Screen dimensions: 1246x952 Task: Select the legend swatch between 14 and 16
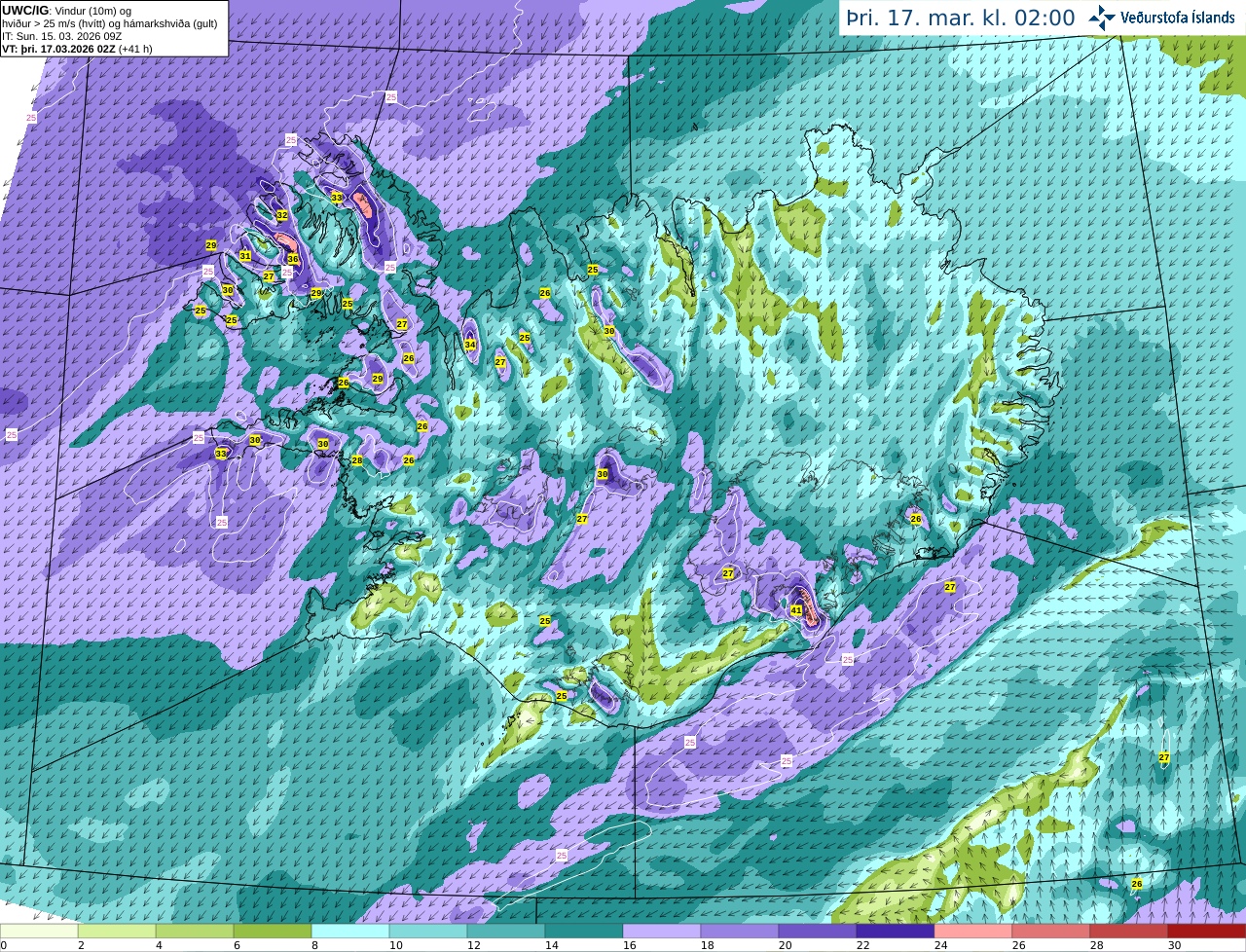tap(584, 931)
